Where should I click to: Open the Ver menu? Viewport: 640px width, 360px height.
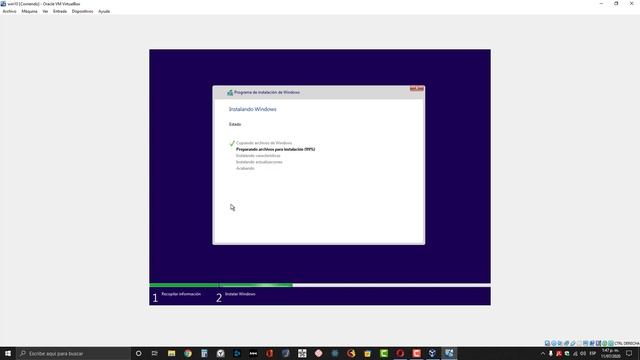(x=45, y=11)
